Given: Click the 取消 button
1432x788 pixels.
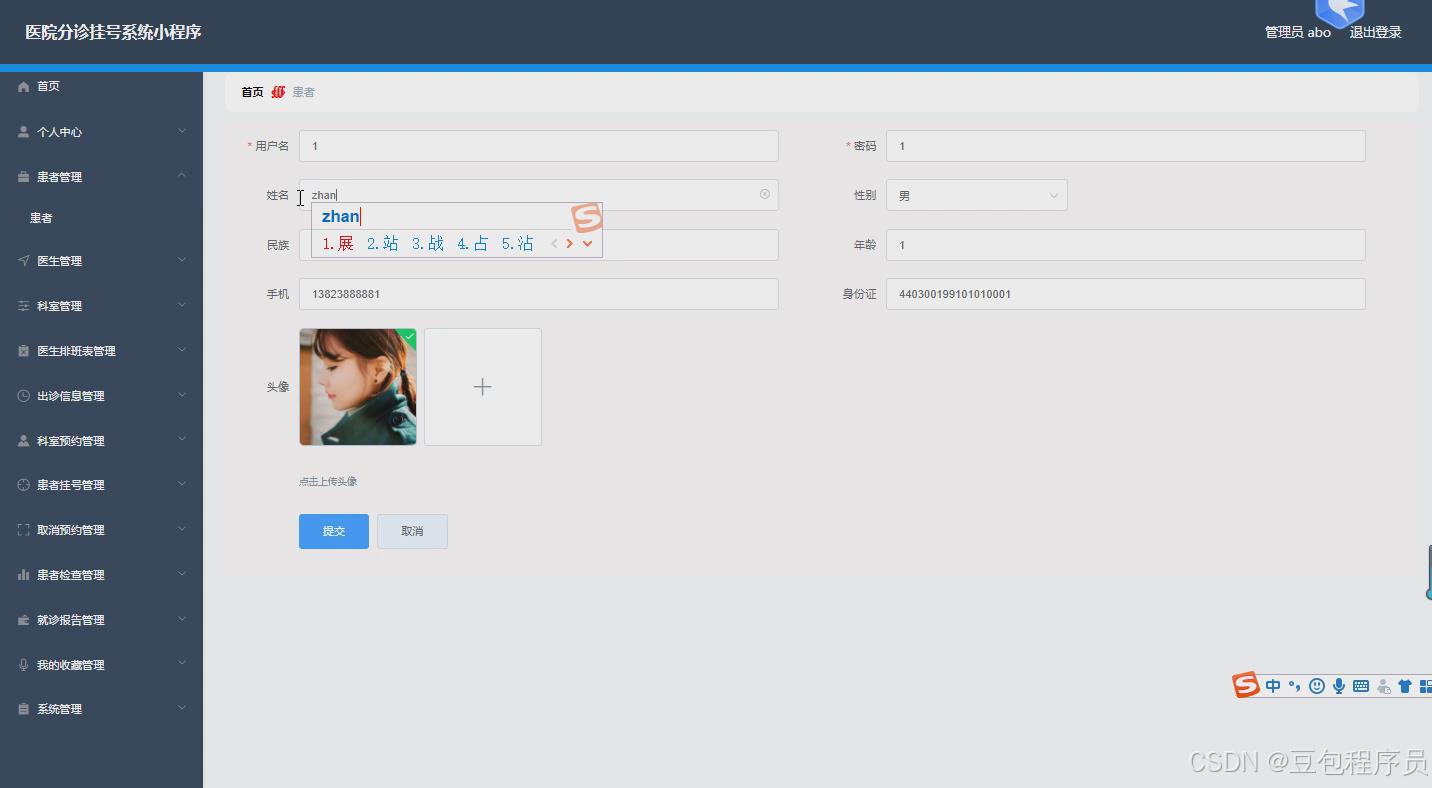Looking at the screenshot, I should 412,531.
